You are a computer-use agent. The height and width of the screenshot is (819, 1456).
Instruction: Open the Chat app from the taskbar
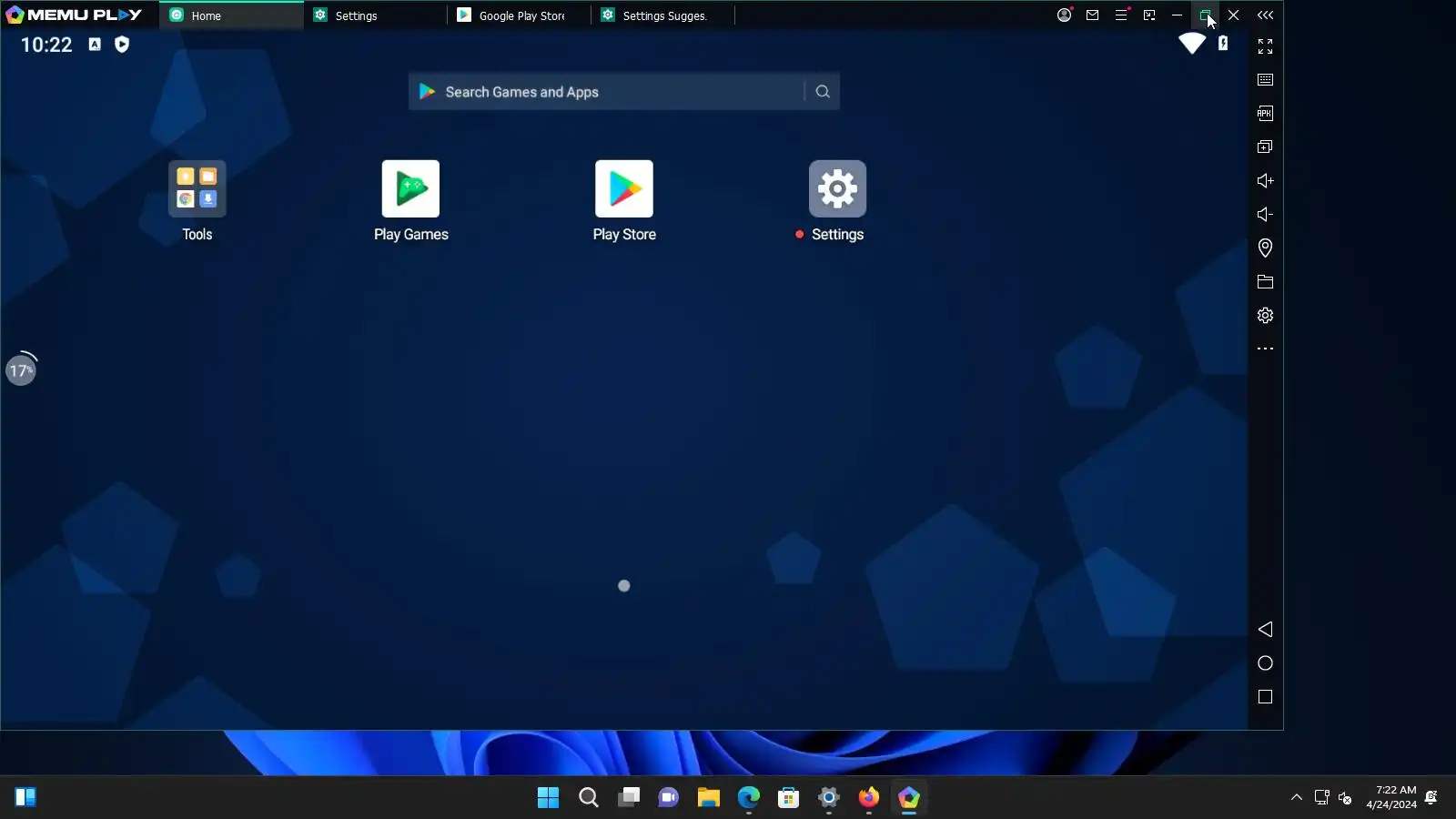[x=669, y=798]
